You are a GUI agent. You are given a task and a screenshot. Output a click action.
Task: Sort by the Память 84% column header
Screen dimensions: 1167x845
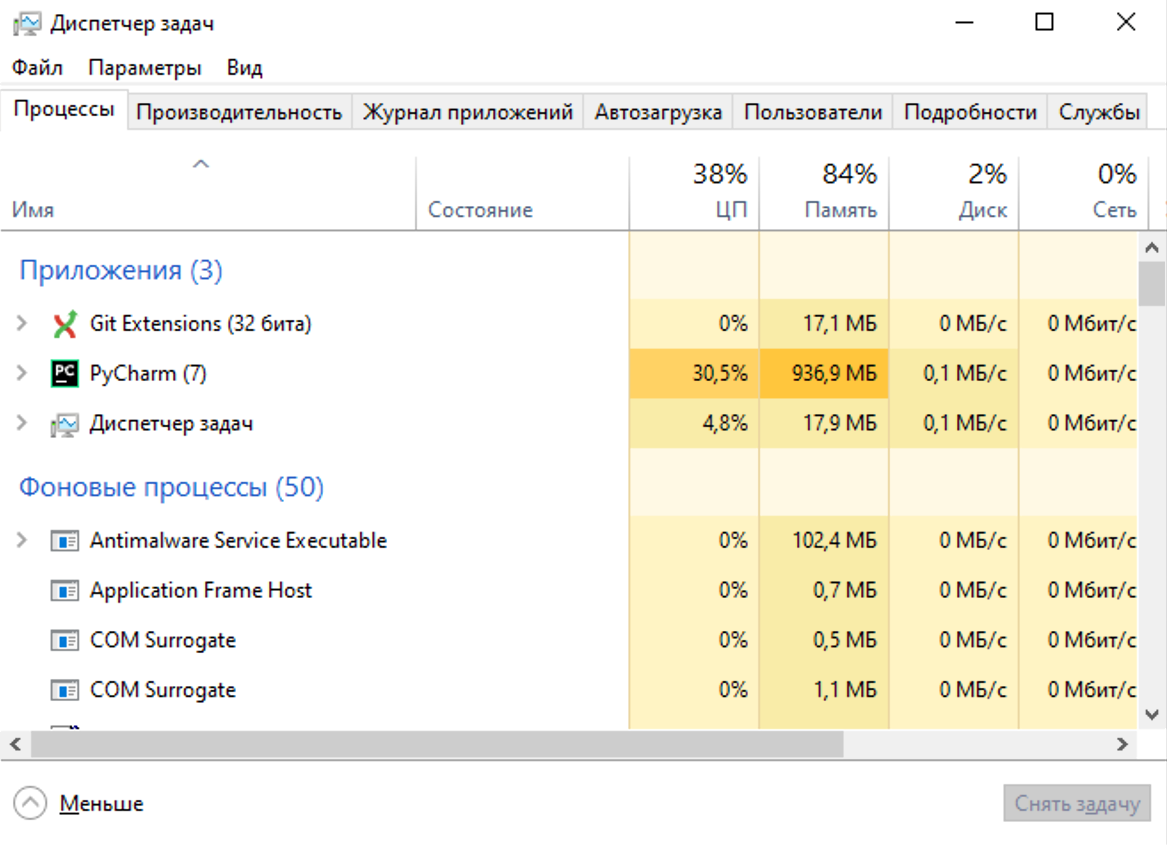(824, 194)
